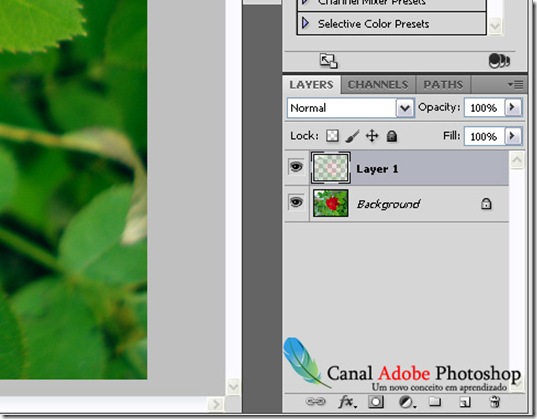Click the layers list scroll up arrow
Screen dimensions: 537x419
(x=517, y=160)
